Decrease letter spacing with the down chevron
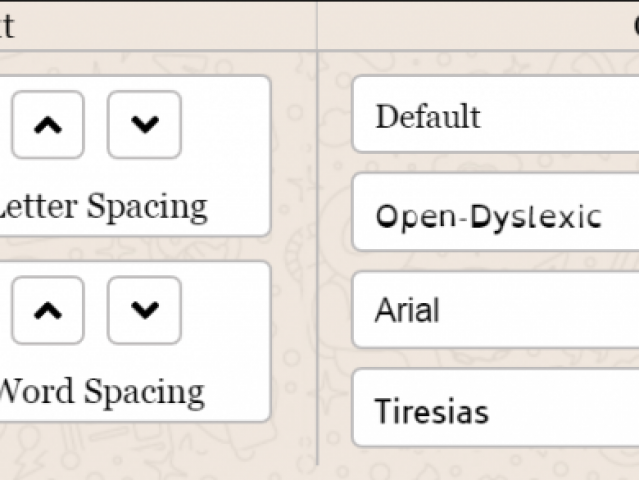Screen dimensions: 639x480 [144, 125]
